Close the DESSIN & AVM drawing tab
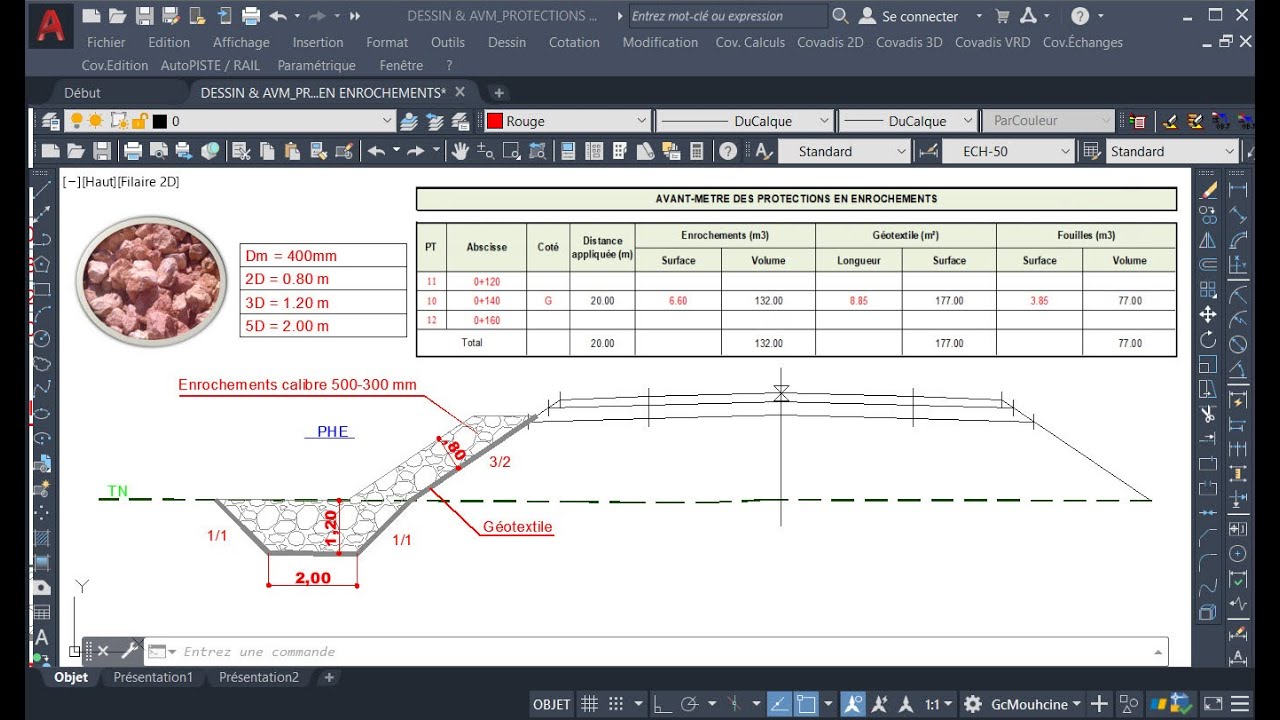 pos(460,92)
